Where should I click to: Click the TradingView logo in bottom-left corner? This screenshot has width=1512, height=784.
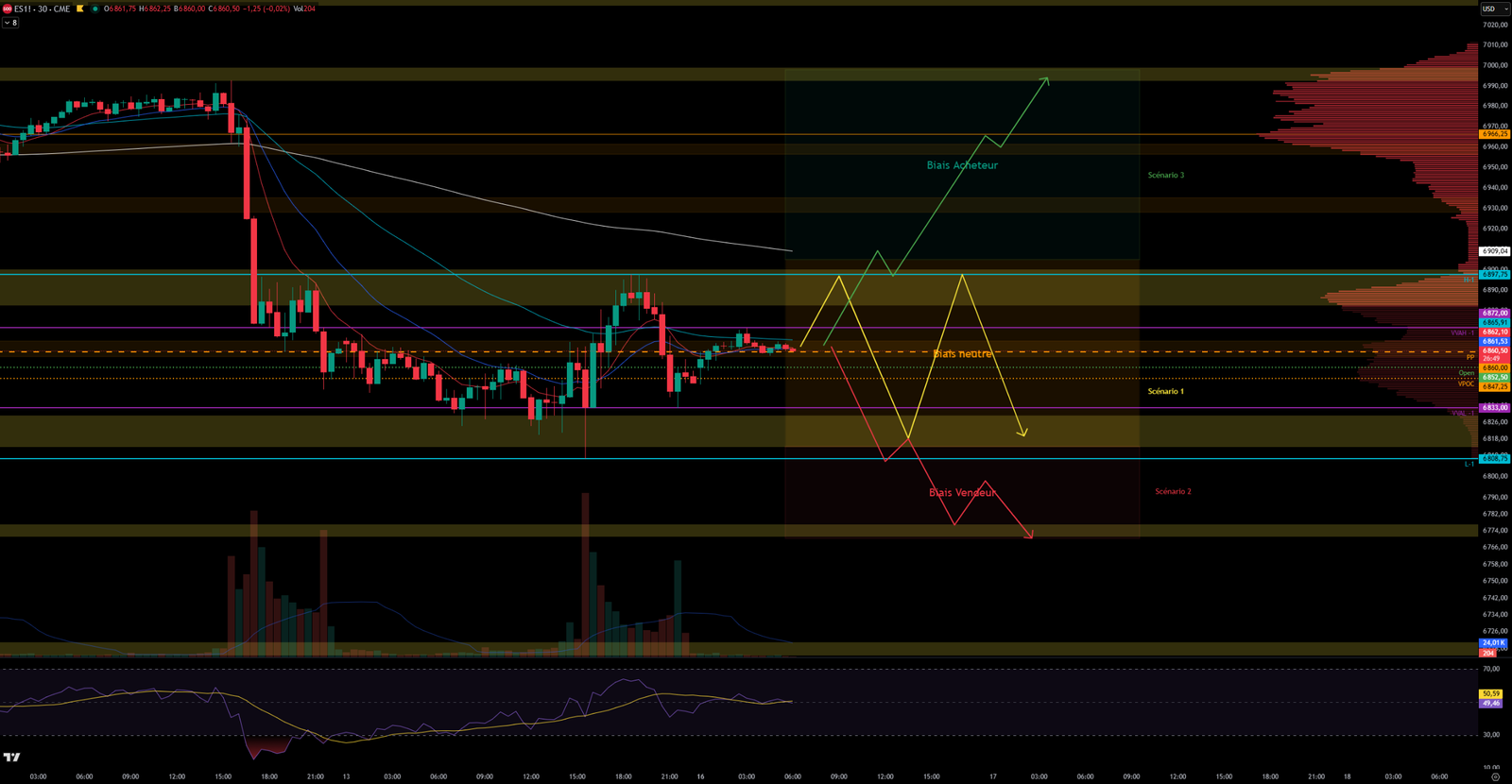tap(11, 757)
